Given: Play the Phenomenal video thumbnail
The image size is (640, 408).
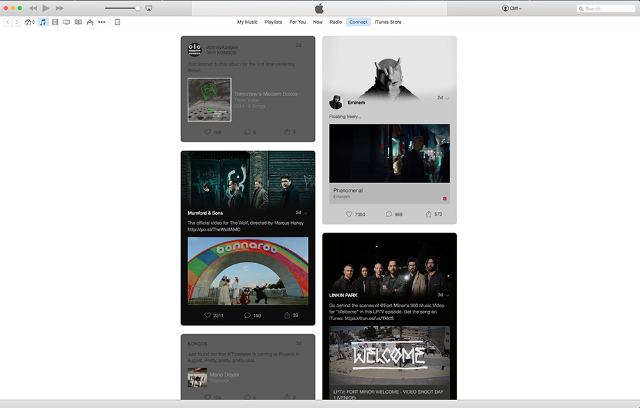Looking at the screenshot, I should pyautogui.click(x=389, y=153).
